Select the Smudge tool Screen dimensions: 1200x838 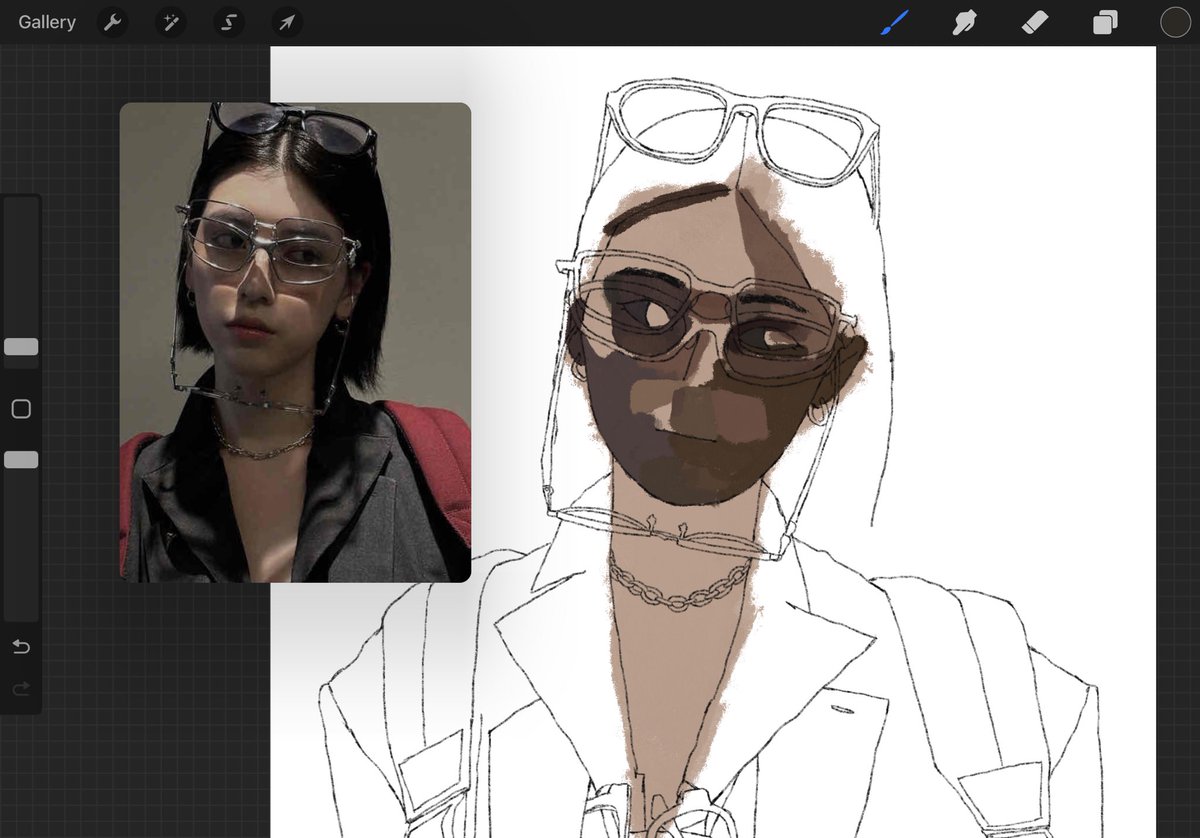pyautogui.click(x=964, y=22)
